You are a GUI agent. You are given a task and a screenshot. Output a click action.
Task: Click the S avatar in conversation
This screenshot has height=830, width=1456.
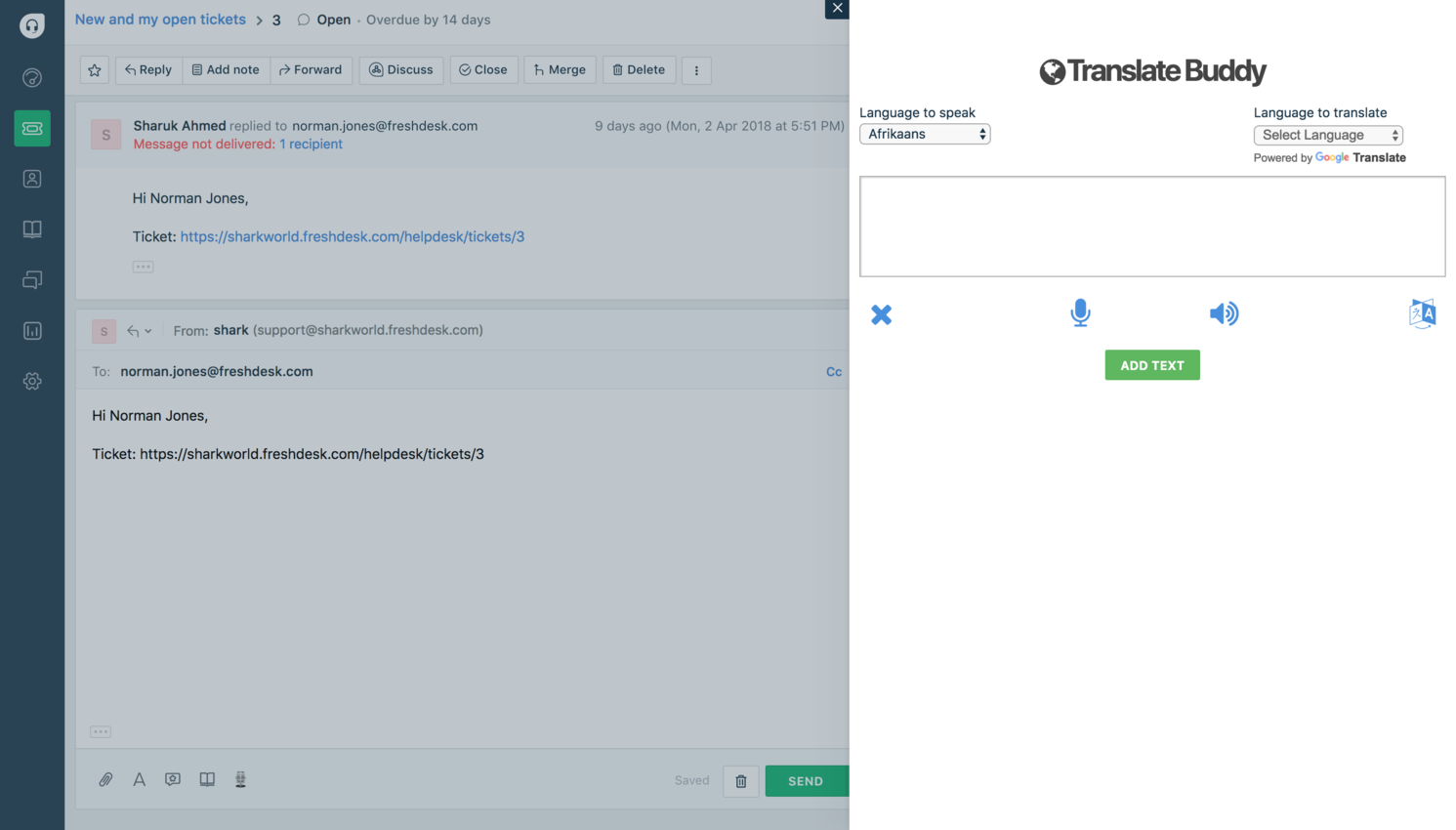click(x=106, y=135)
